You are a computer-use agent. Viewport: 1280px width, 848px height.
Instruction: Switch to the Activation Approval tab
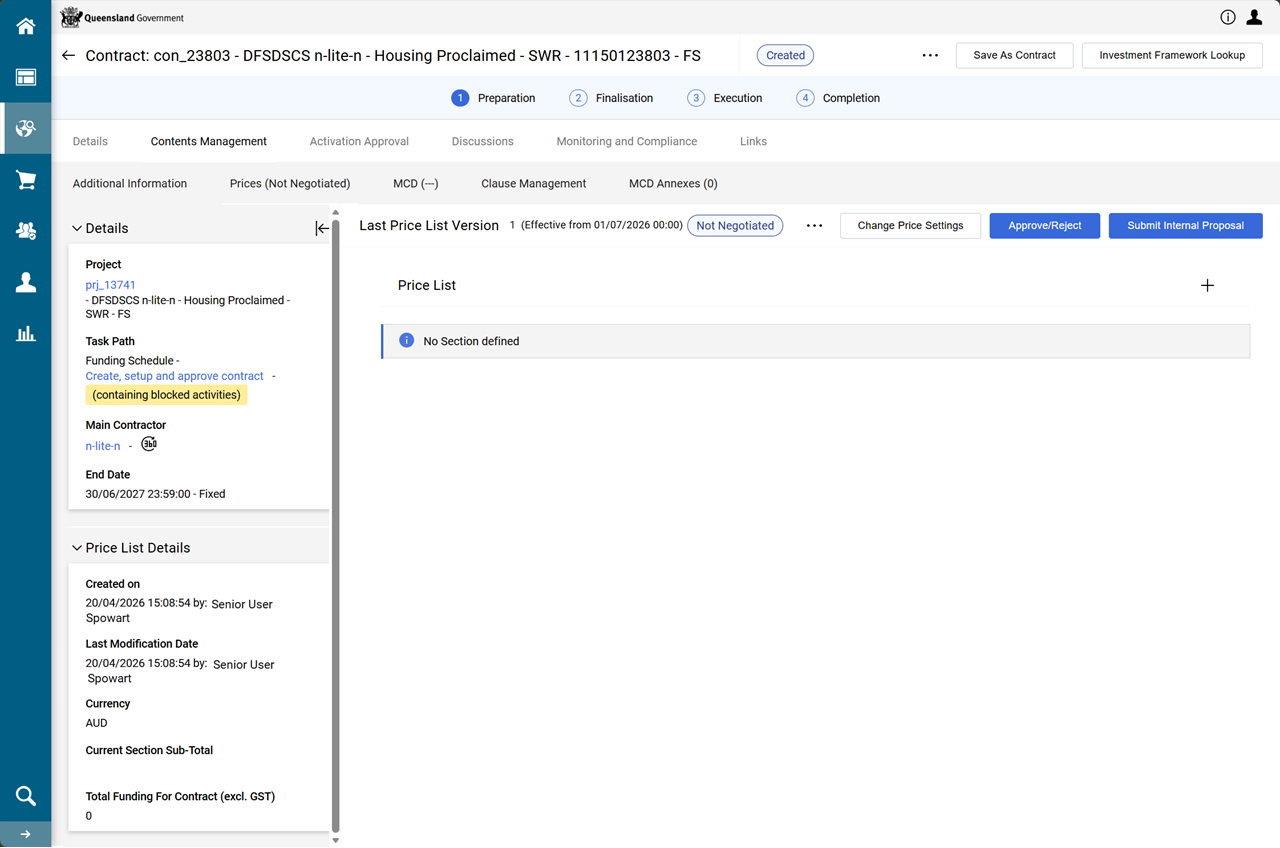(359, 141)
